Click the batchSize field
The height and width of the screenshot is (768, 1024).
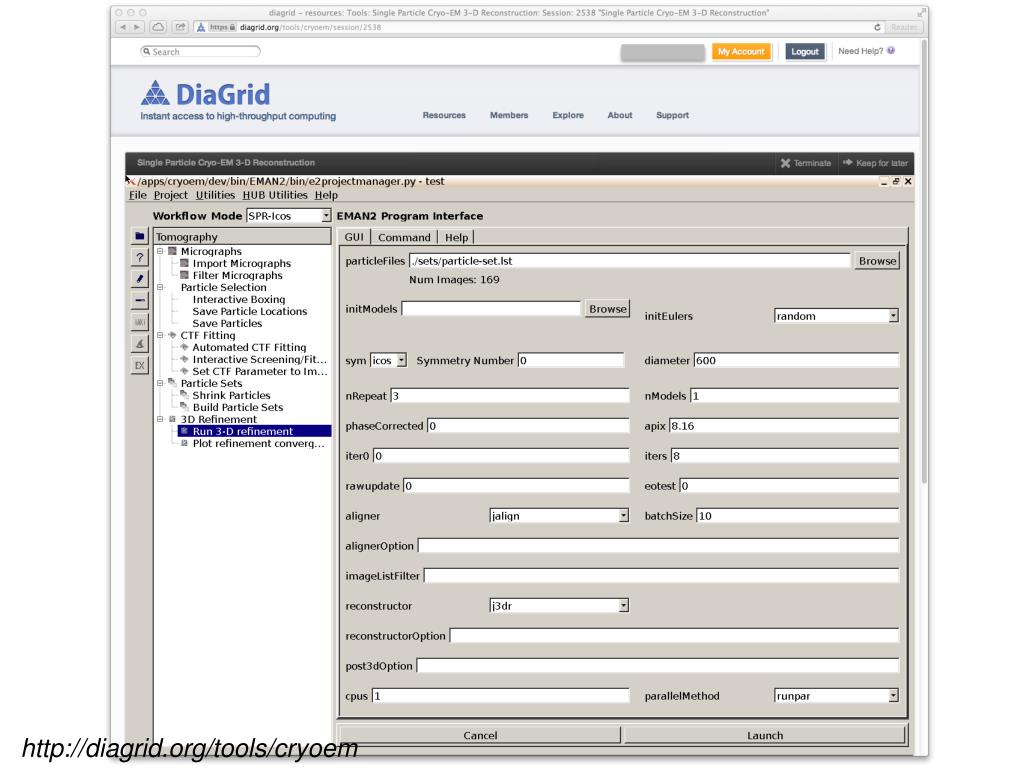coord(797,516)
